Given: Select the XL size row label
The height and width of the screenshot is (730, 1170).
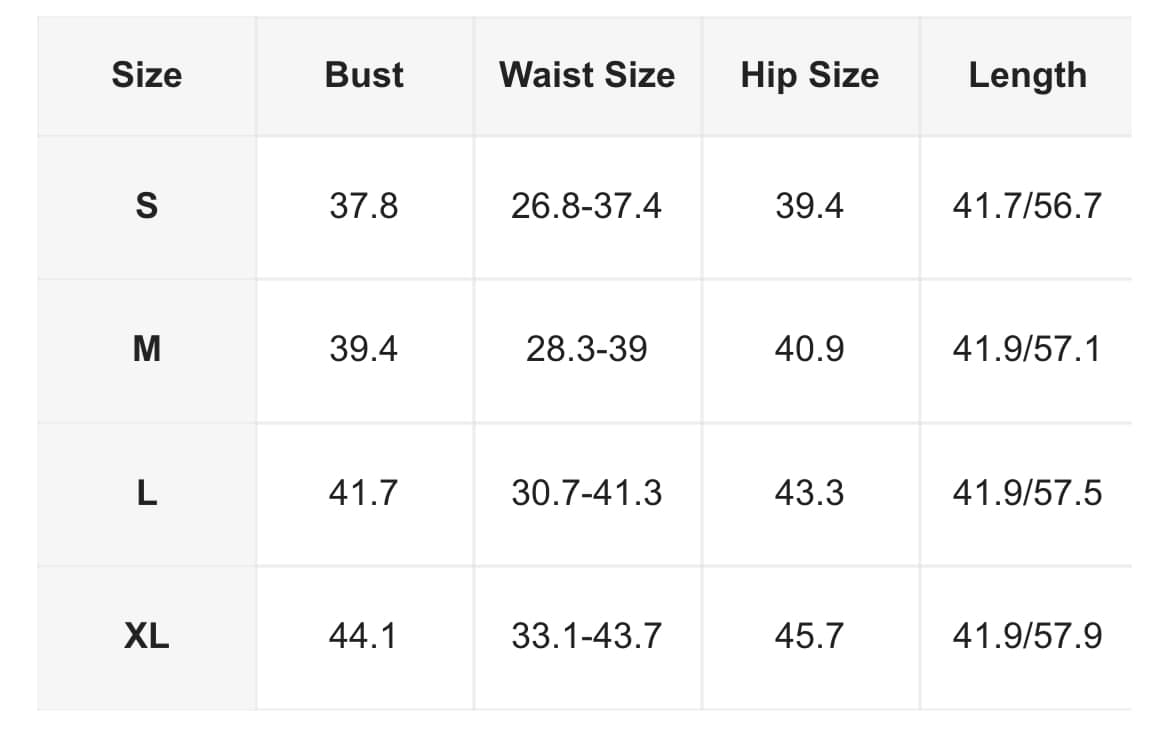Looking at the screenshot, I should (147, 636).
